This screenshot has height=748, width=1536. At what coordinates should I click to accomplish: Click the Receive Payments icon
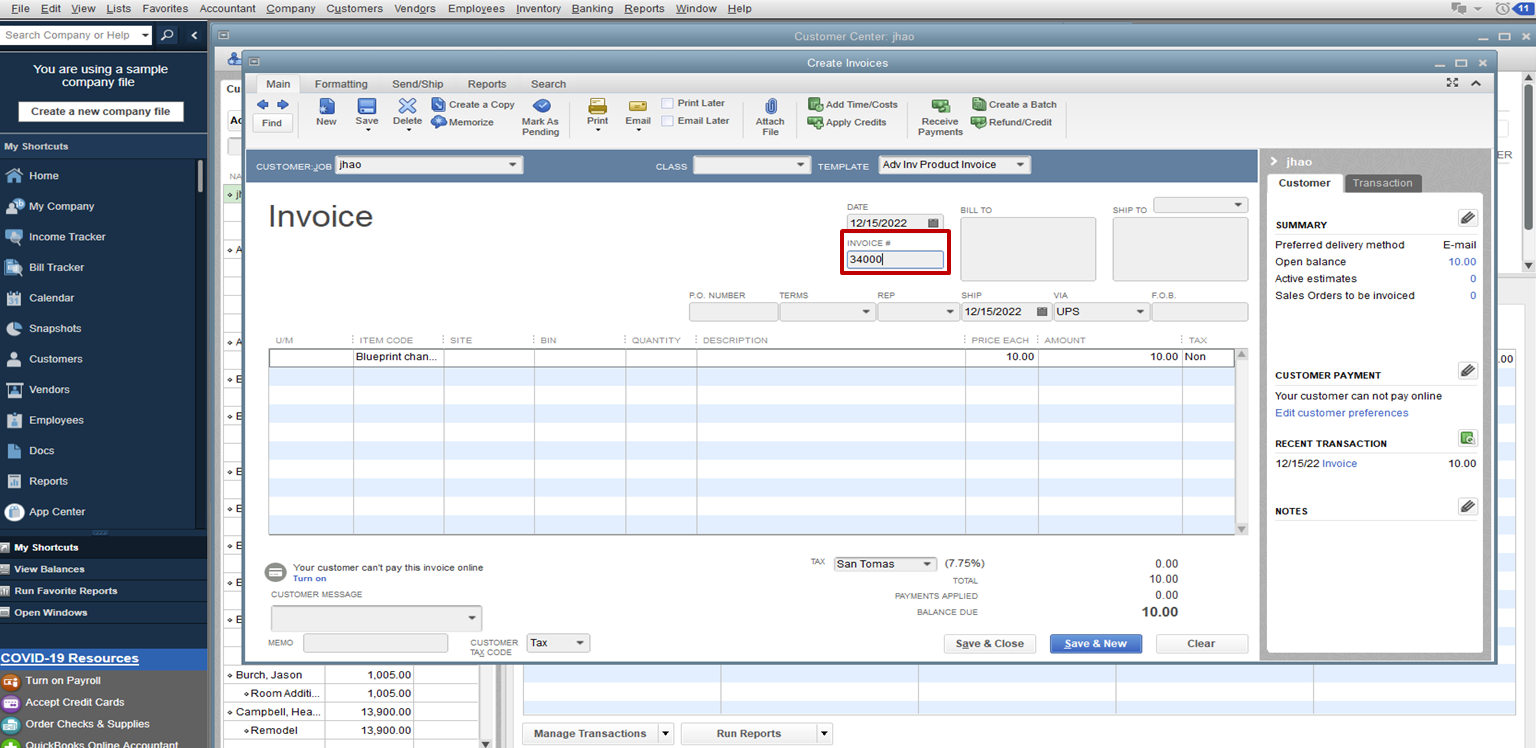coord(940,106)
